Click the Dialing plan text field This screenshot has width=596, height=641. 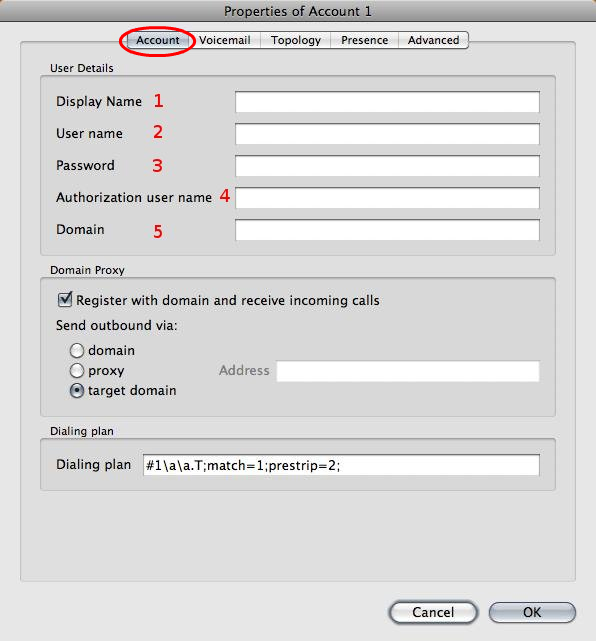pos(341,465)
